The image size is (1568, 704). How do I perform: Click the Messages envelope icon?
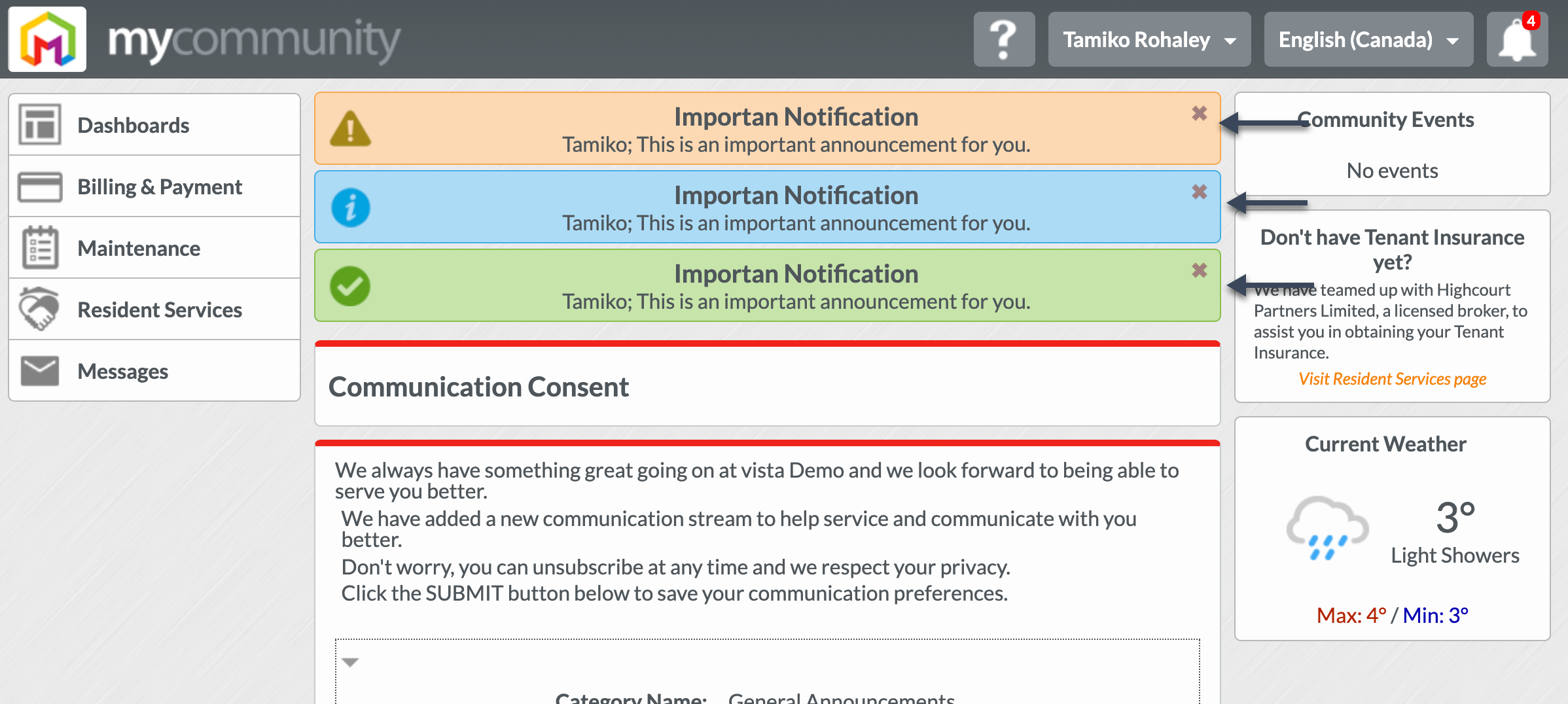click(40, 371)
